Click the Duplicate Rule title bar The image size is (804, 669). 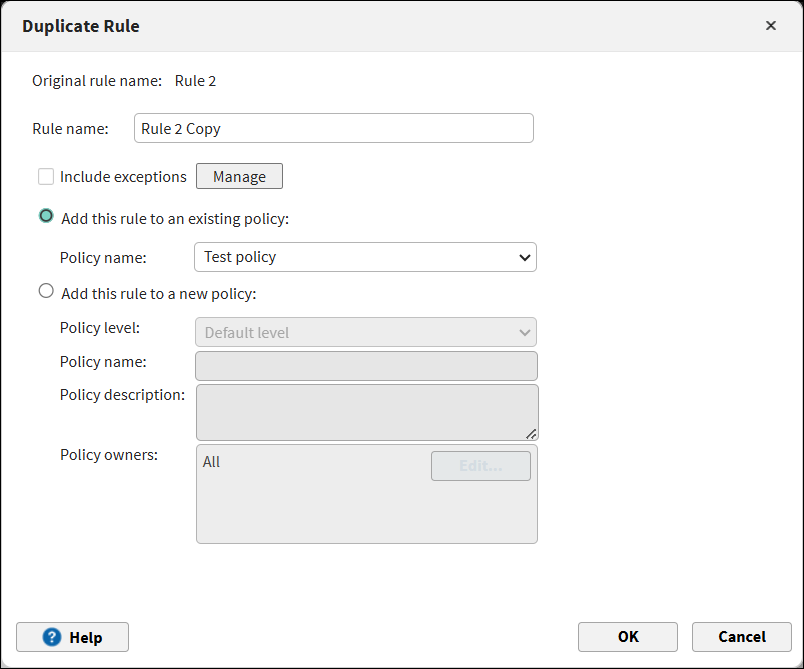[x=400, y=26]
